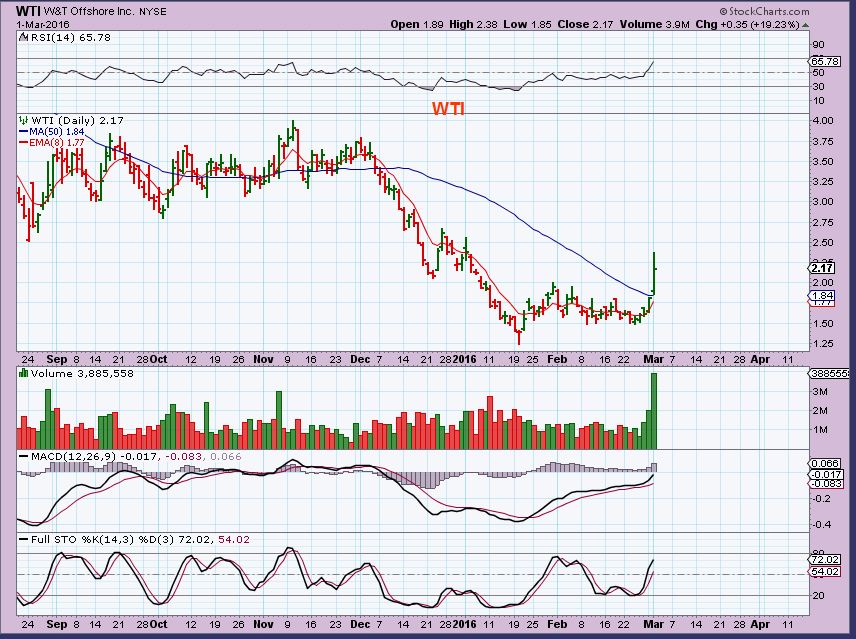Click the High 2.38 value in the header
Image resolution: width=856 pixels, height=639 pixels.
[x=473, y=25]
